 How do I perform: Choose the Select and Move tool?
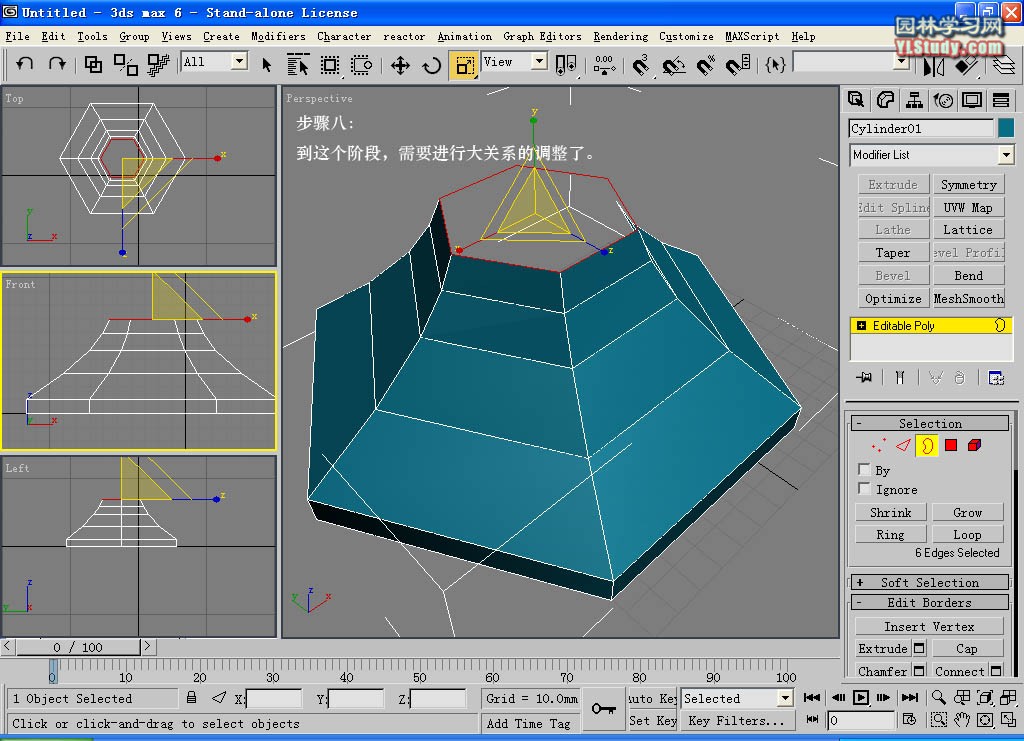[400, 65]
